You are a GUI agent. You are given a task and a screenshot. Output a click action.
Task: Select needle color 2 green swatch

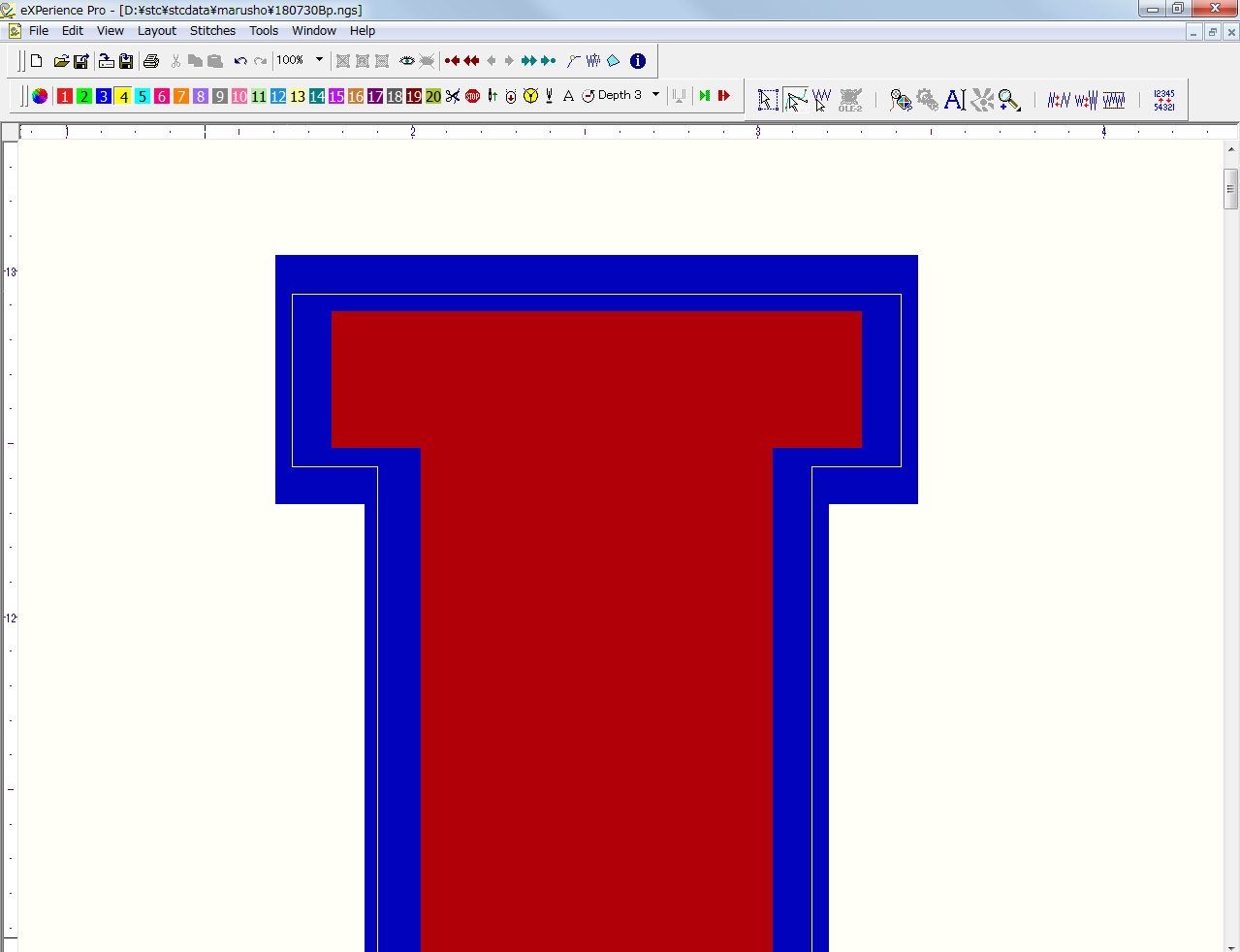84,96
